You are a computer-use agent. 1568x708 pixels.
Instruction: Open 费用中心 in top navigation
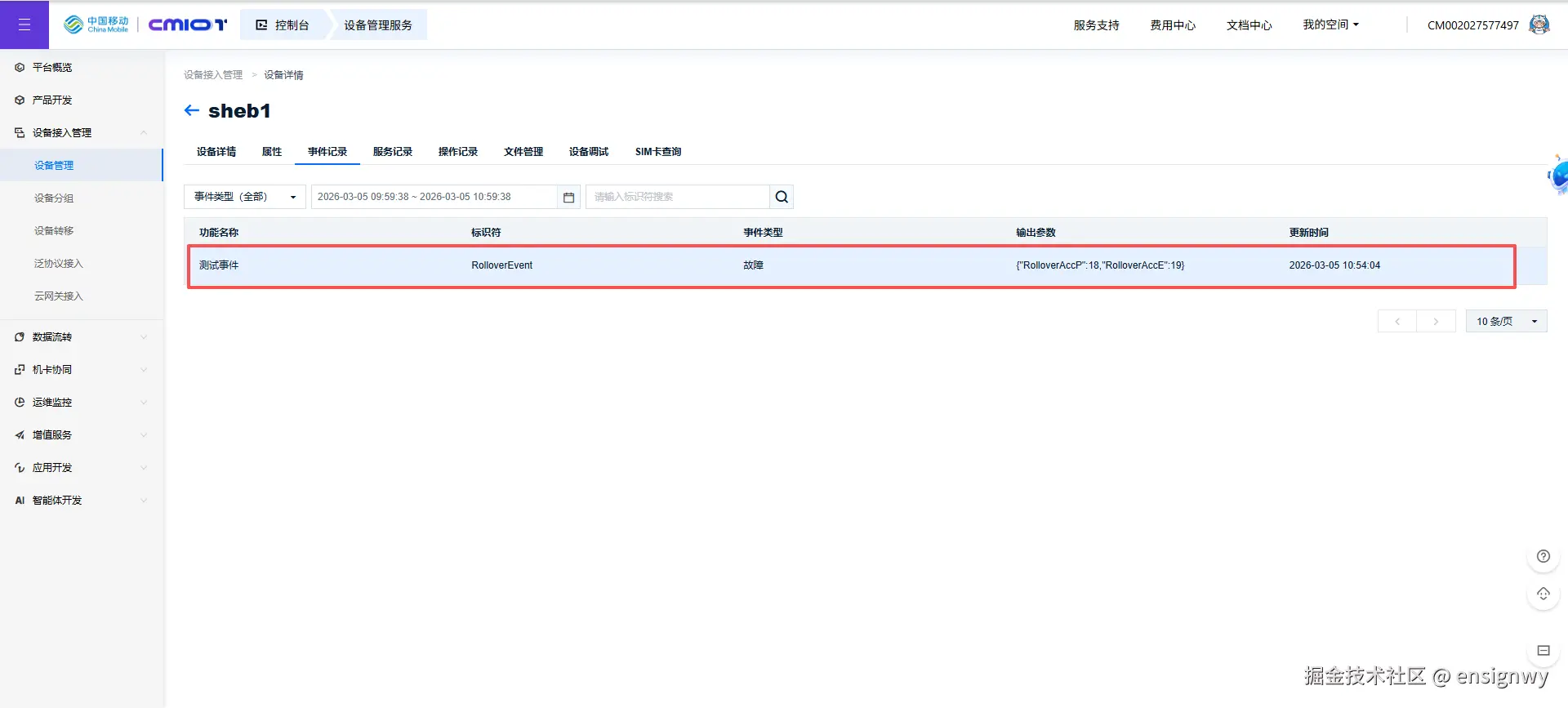pos(1173,25)
